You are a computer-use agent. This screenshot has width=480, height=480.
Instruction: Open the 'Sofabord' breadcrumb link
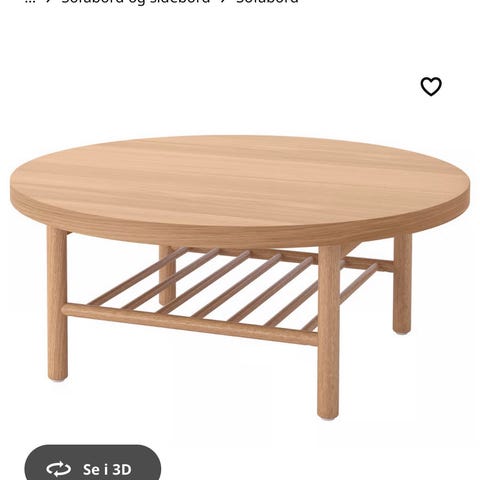(267, 1)
